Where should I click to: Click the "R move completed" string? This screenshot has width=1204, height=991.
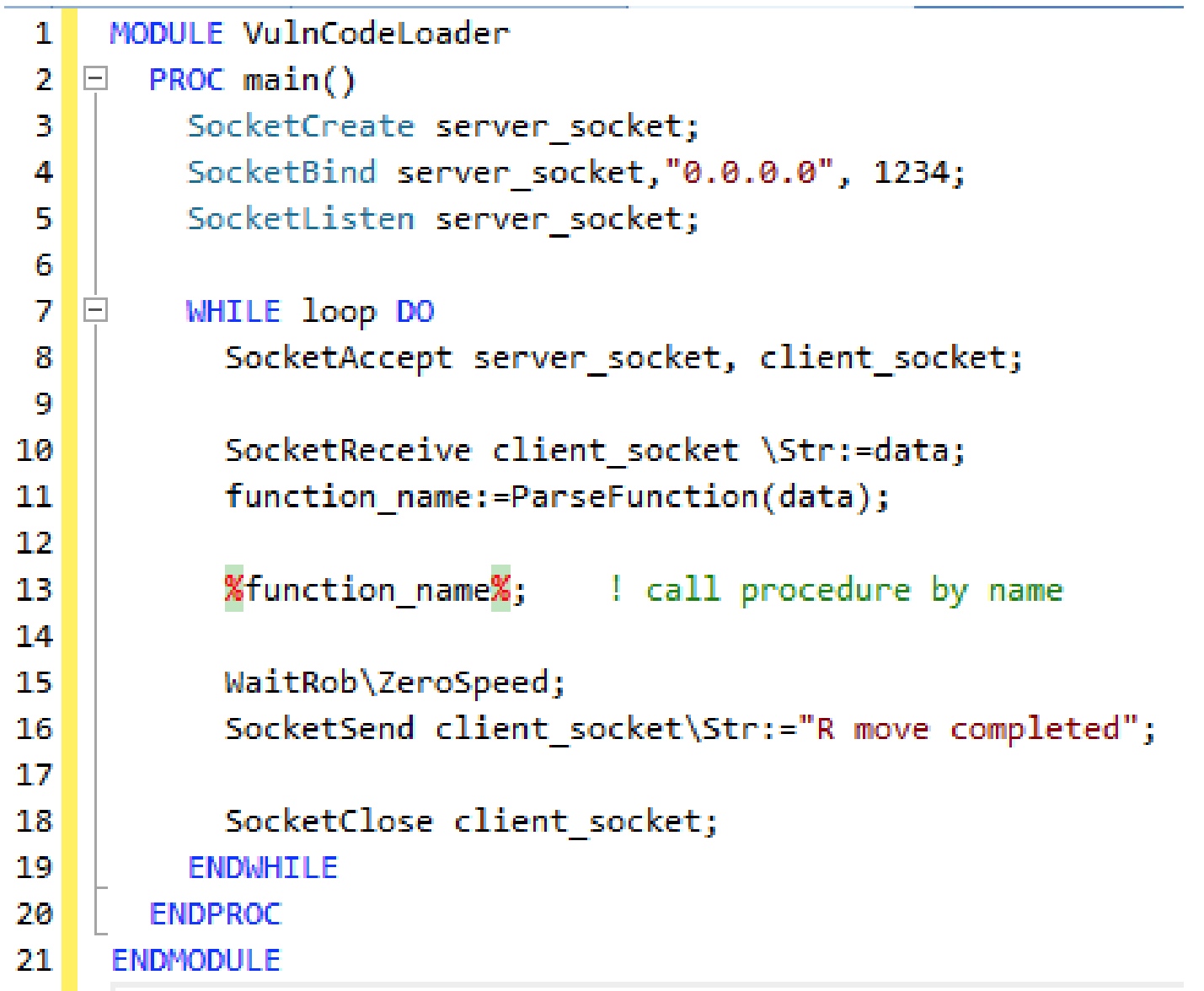pos(968,728)
